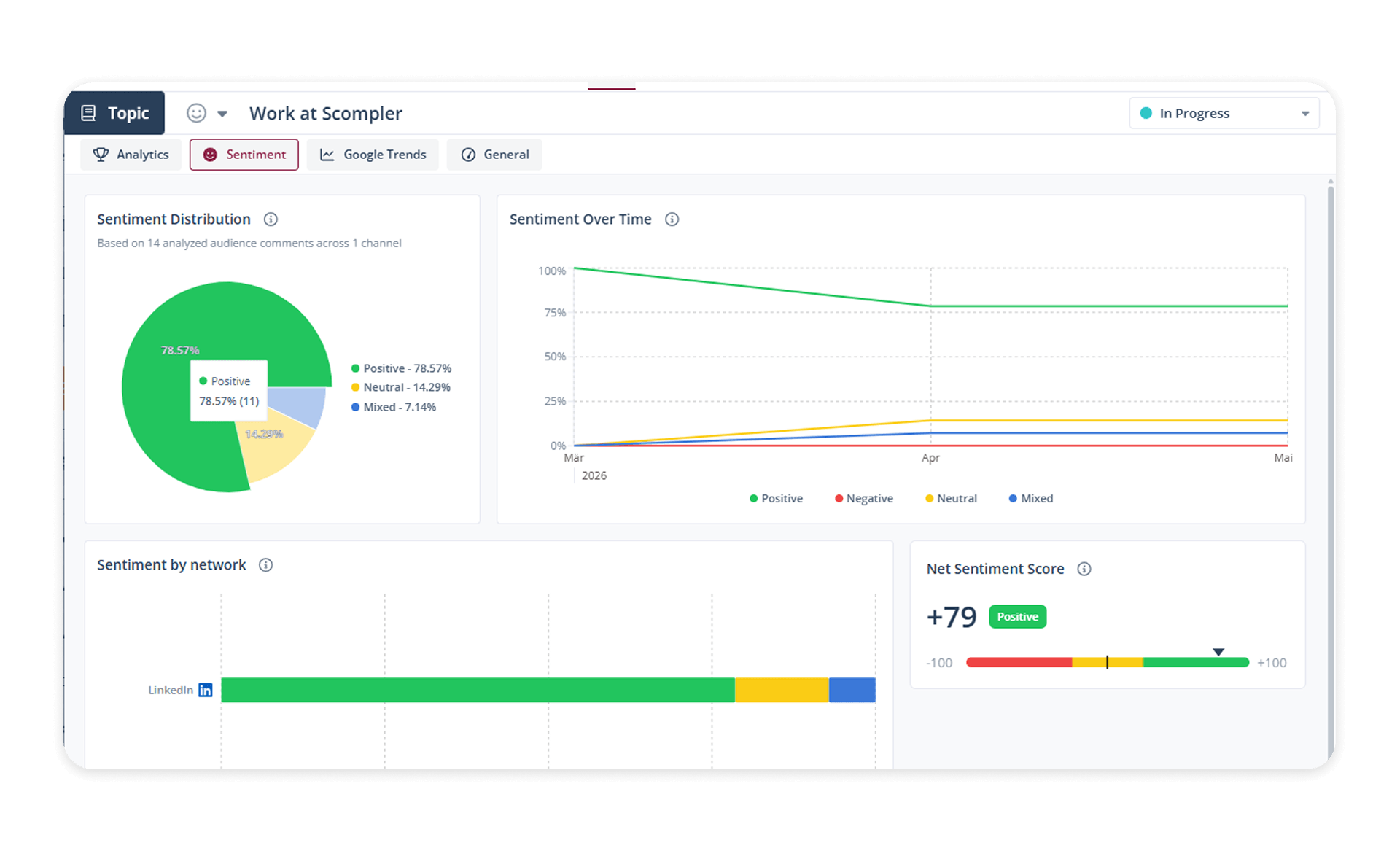Switch to the Analytics tab
This screenshot has width=1400, height=851.
point(131,155)
